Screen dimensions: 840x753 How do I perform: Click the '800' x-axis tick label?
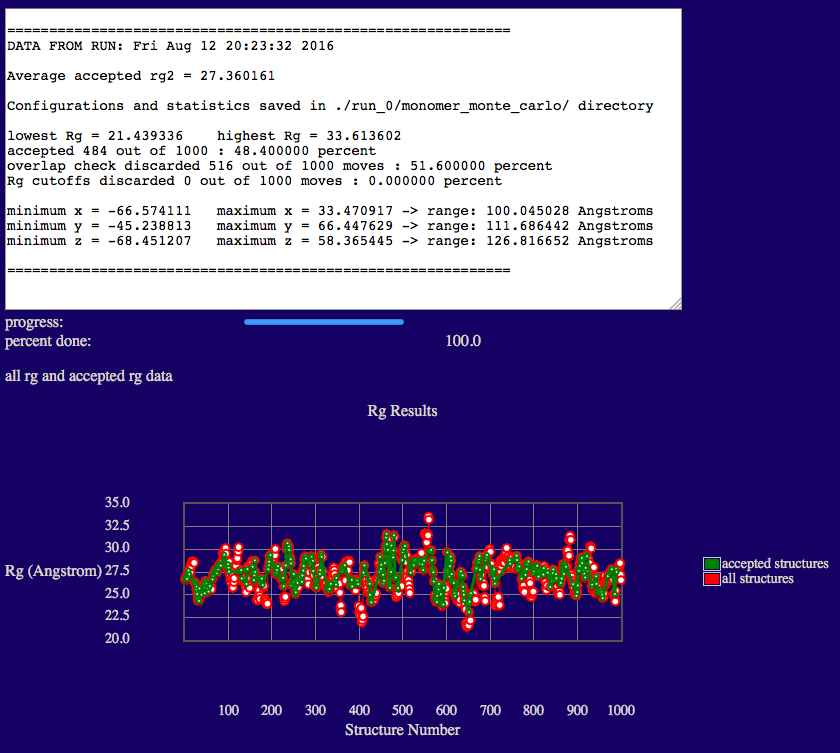[x=534, y=710]
